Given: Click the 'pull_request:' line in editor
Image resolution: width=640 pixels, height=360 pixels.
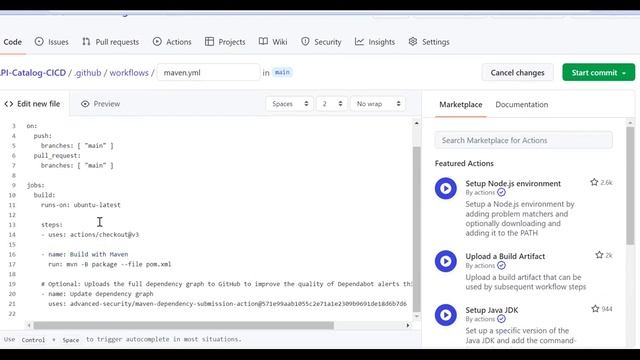Looking at the screenshot, I should (x=57, y=156).
